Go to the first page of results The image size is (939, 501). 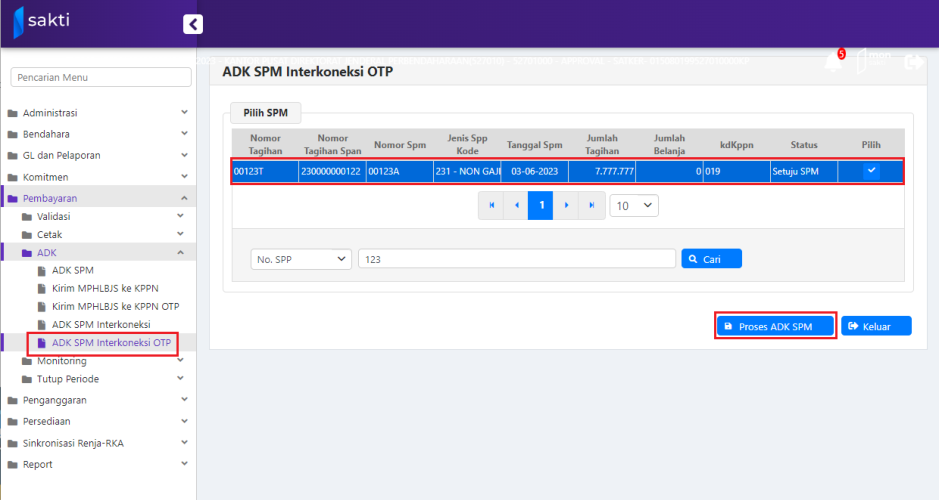coord(491,205)
